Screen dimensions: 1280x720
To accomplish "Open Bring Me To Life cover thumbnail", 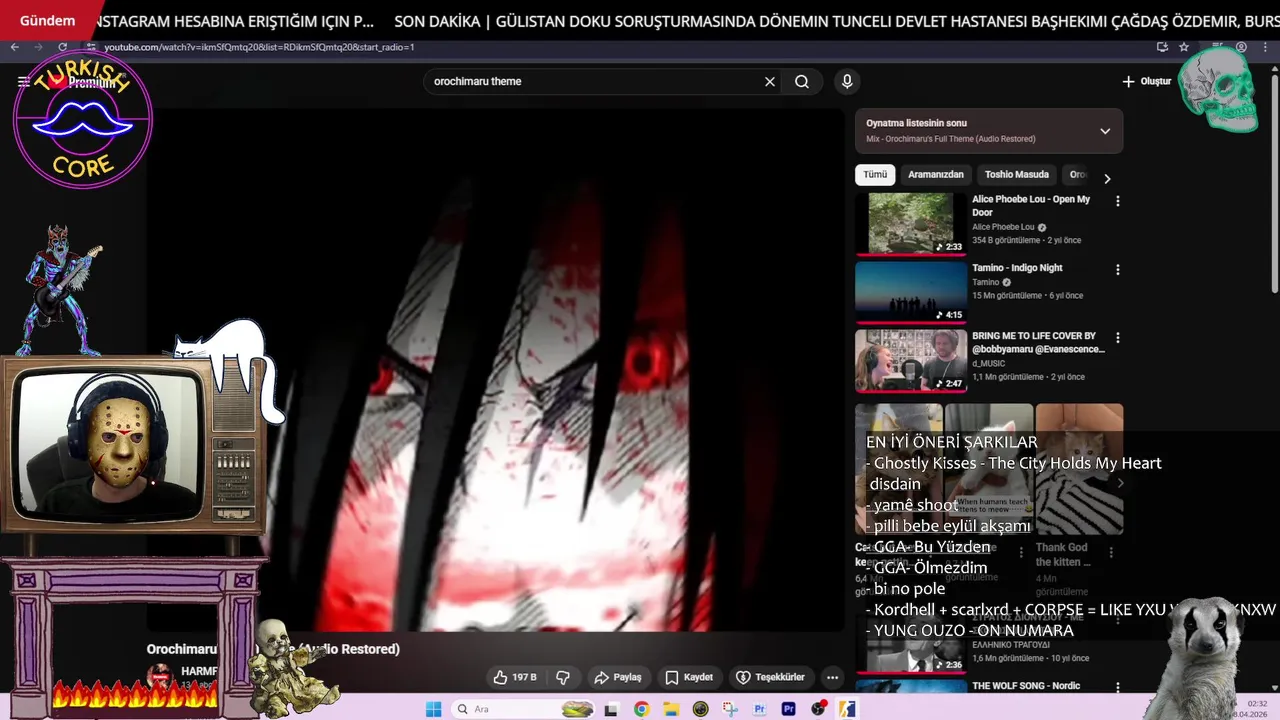I will [x=911, y=360].
